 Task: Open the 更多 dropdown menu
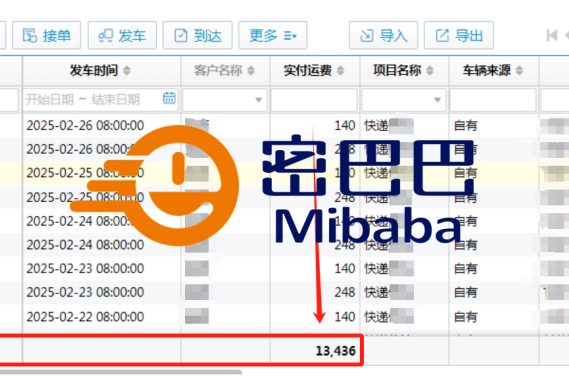(x=273, y=35)
